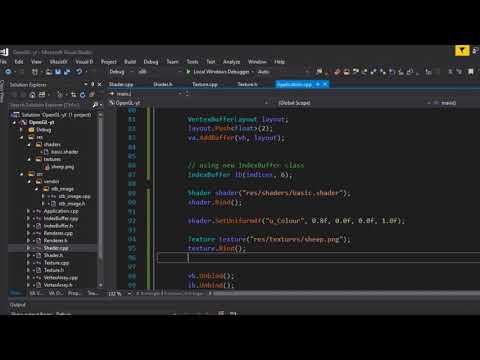480x360 pixels.
Task: Open the x86 platform dropdown
Action: pyautogui.click(x=160, y=72)
